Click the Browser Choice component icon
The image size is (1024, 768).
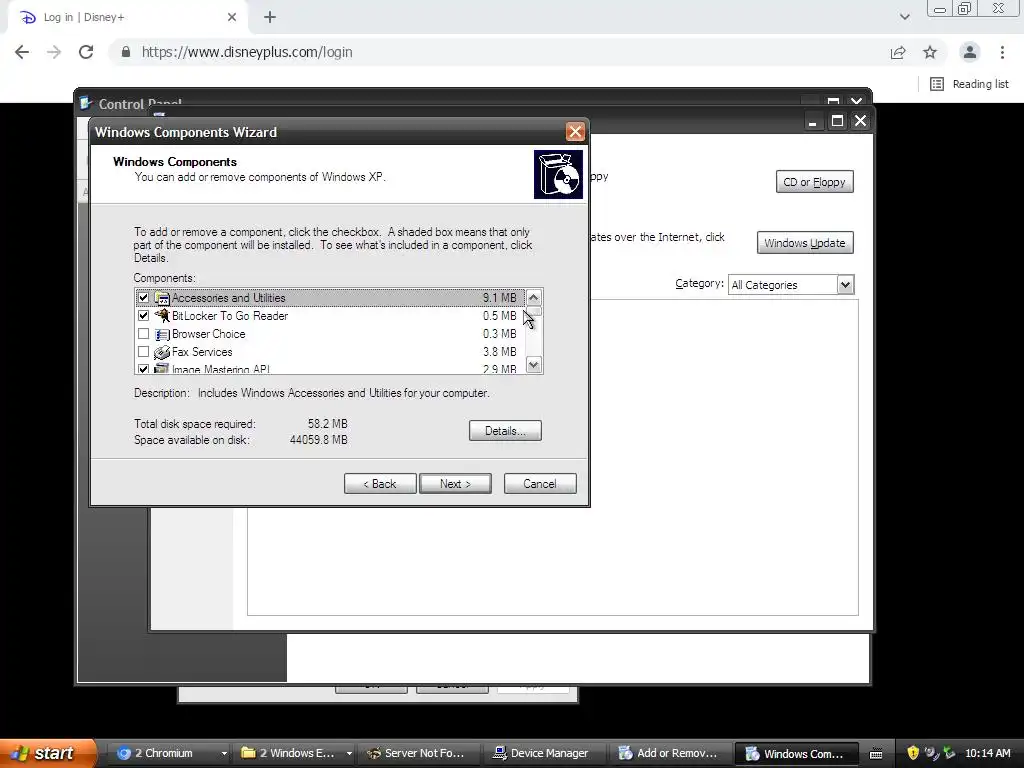pos(161,334)
